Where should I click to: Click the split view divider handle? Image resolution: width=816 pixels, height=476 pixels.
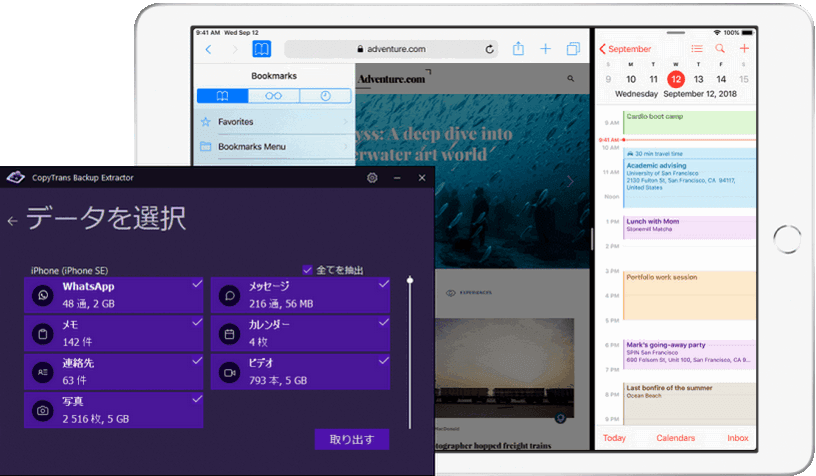click(x=592, y=239)
